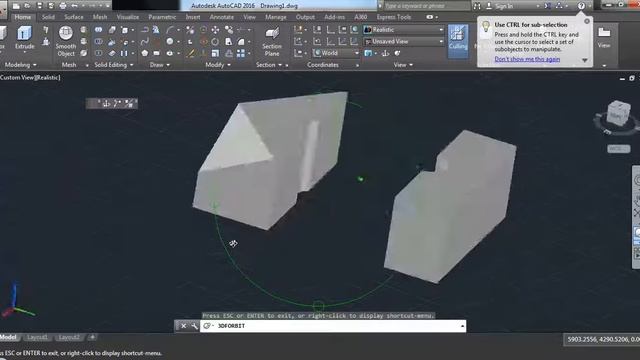Toggle the Culling button
The height and width of the screenshot is (360, 640).
click(458, 41)
